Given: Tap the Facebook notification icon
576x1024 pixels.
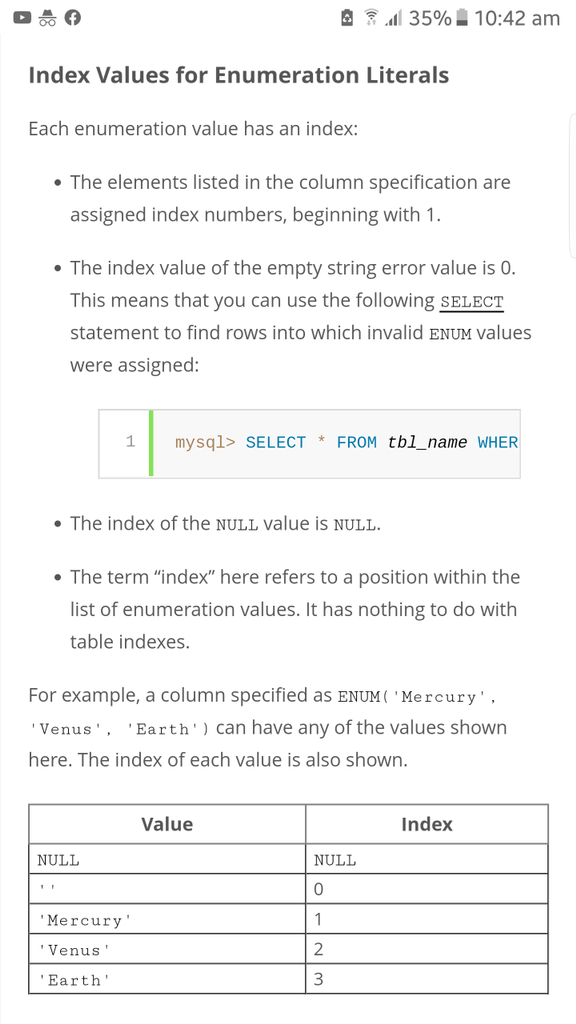Looking at the screenshot, I should pyautogui.click(x=72, y=18).
